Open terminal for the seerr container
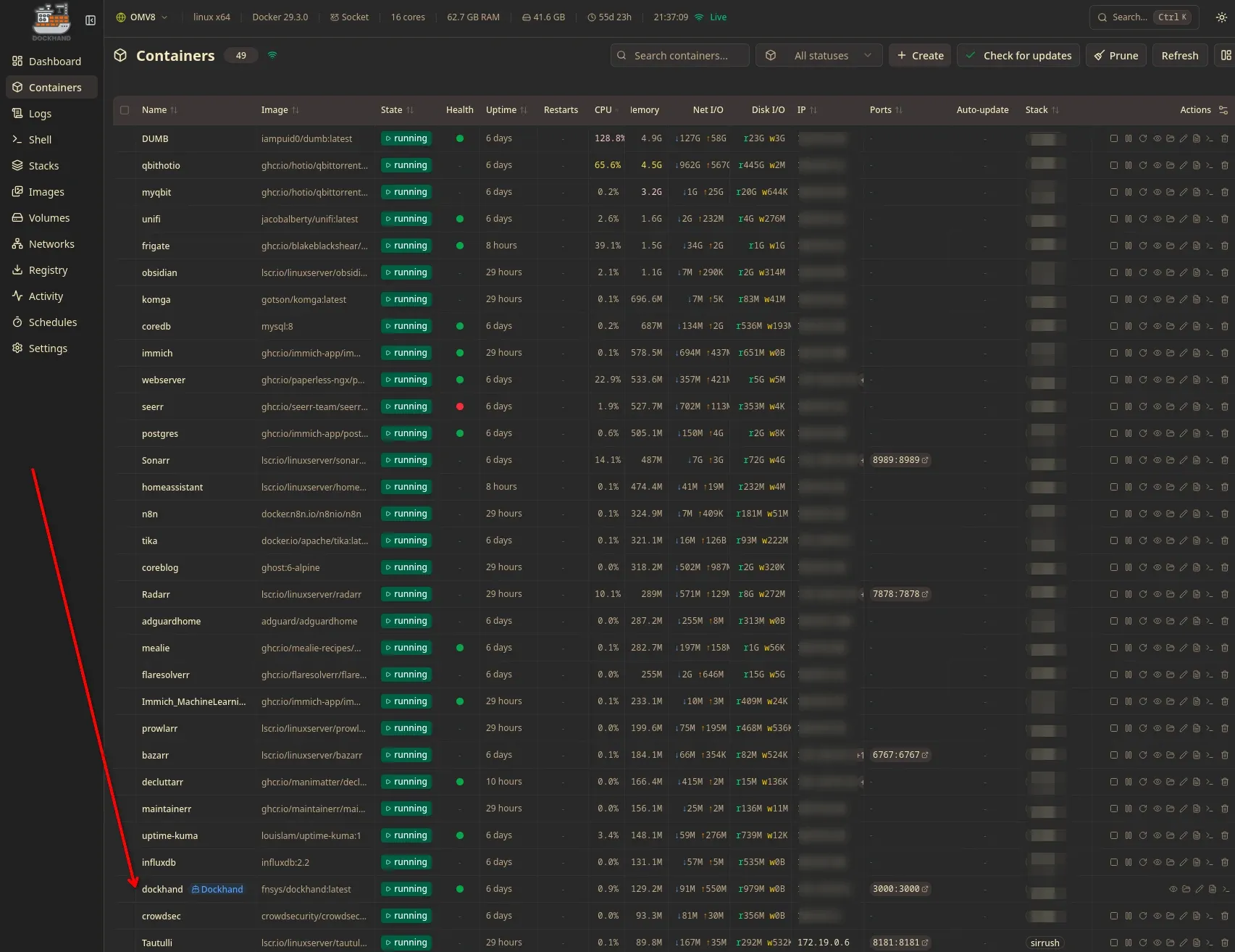The width and height of the screenshot is (1235, 952). coord(1210,406)
